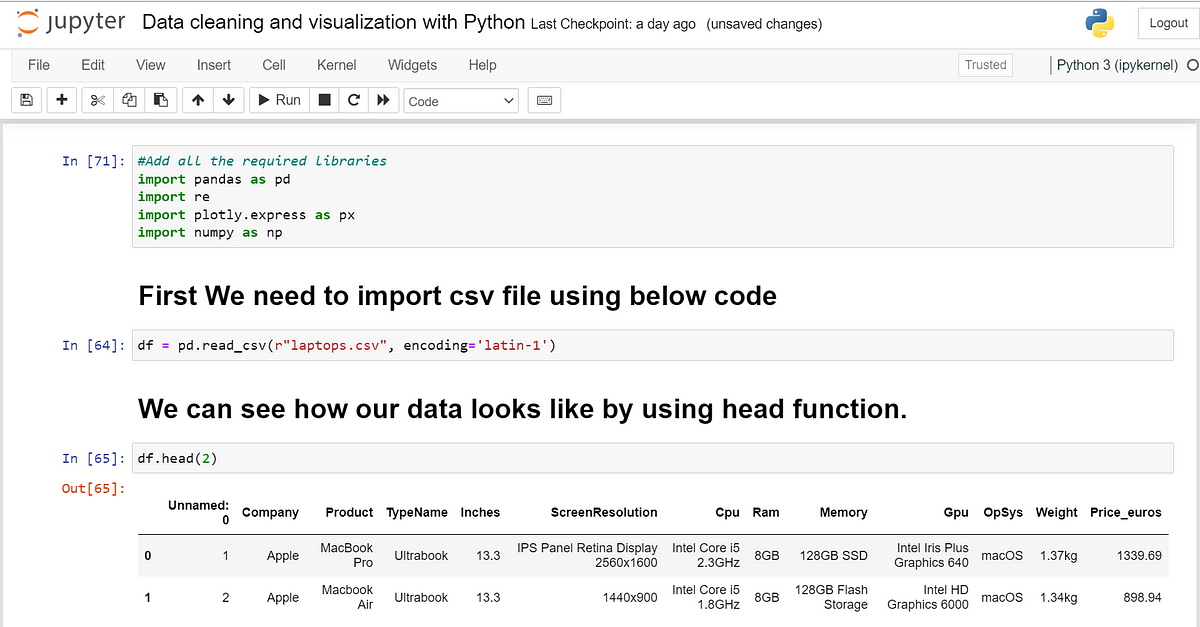The width and height of the screenshot is (1200, 627).
Task: Click into the imports code cell
Action: (653, 196)
